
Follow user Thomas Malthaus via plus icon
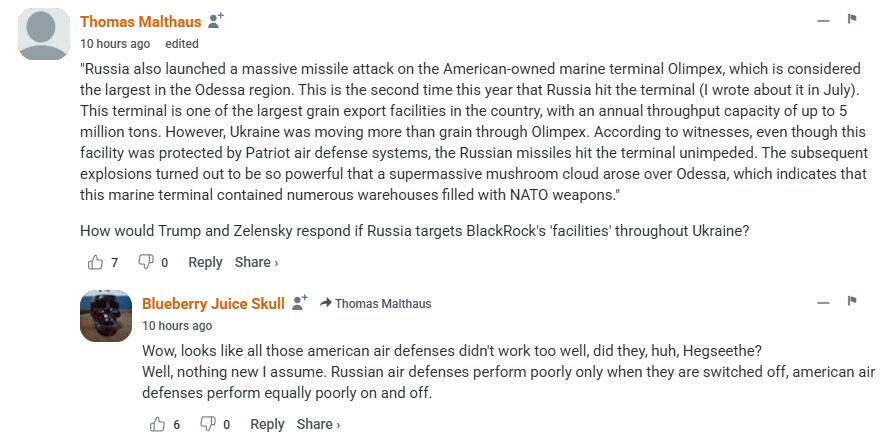coord(215,21)
